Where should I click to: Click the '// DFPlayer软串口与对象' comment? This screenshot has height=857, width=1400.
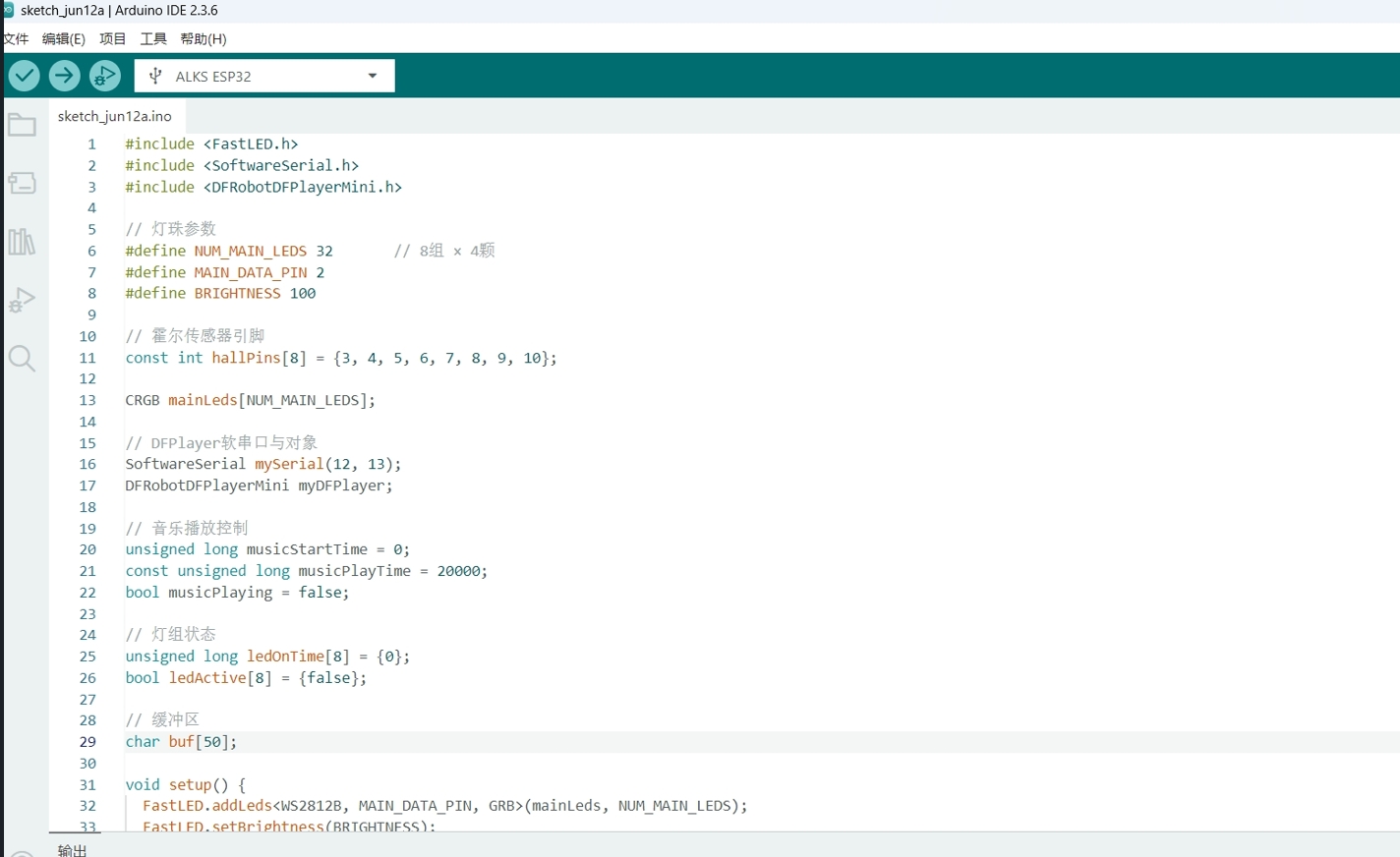click(x=221, y=443)
